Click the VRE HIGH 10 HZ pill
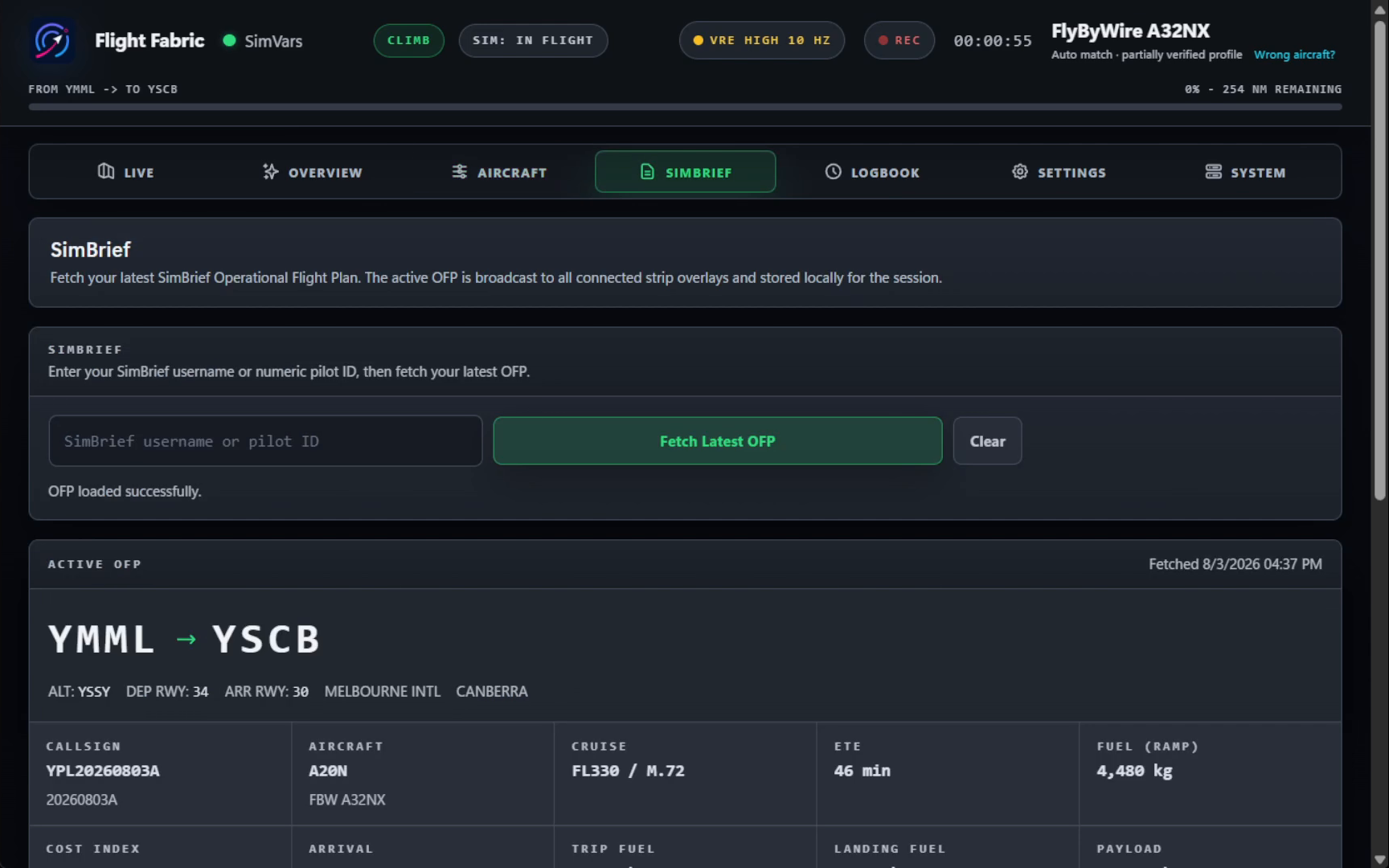The image size is (1389, 868). (x=761, y=40)
